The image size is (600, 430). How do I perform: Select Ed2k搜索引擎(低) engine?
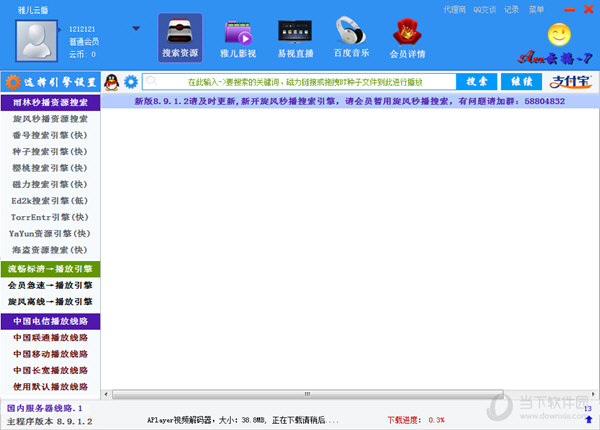pyautogui.click(x=51, y=201)
